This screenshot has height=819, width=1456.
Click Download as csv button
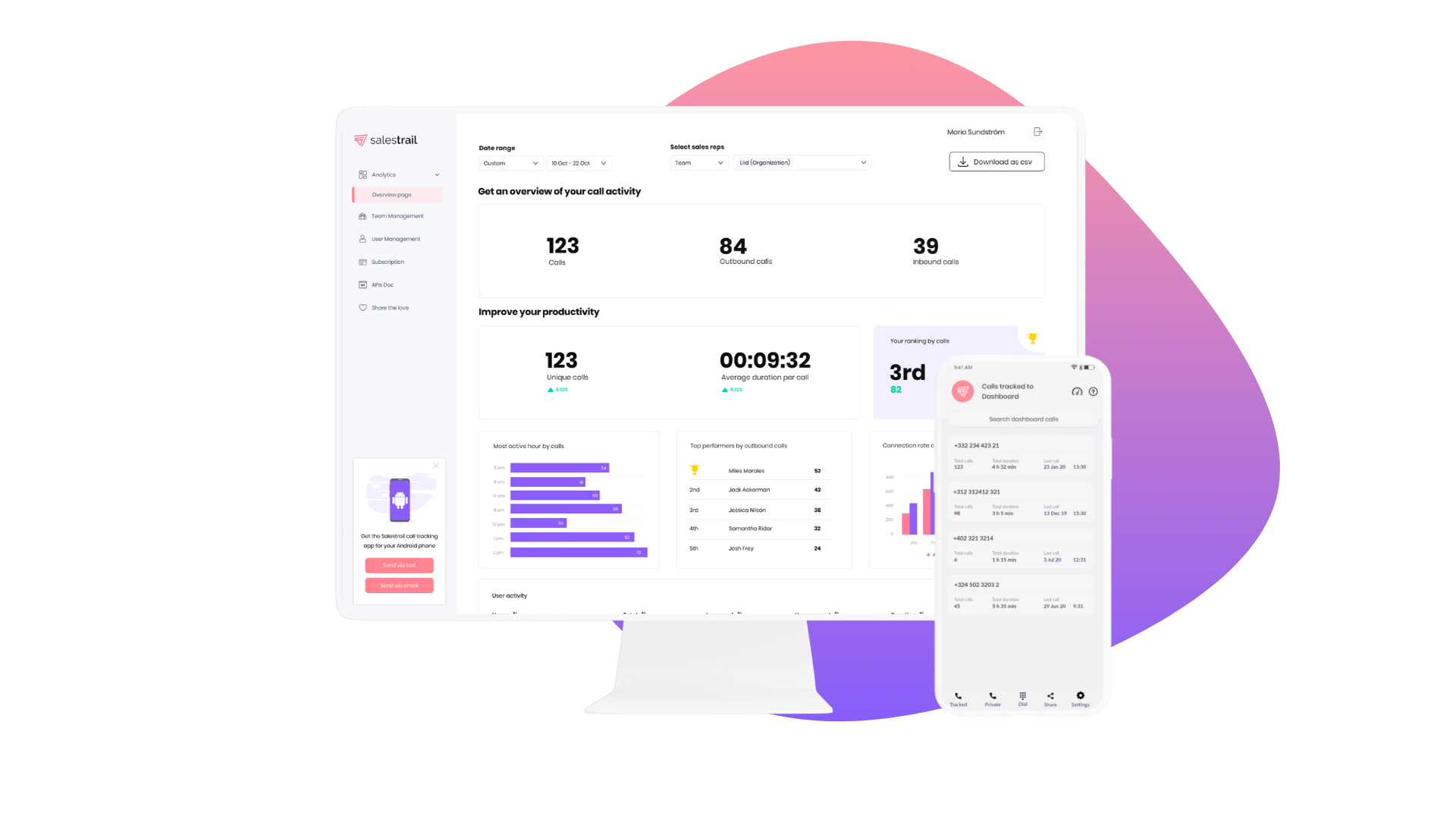[996, 161]
